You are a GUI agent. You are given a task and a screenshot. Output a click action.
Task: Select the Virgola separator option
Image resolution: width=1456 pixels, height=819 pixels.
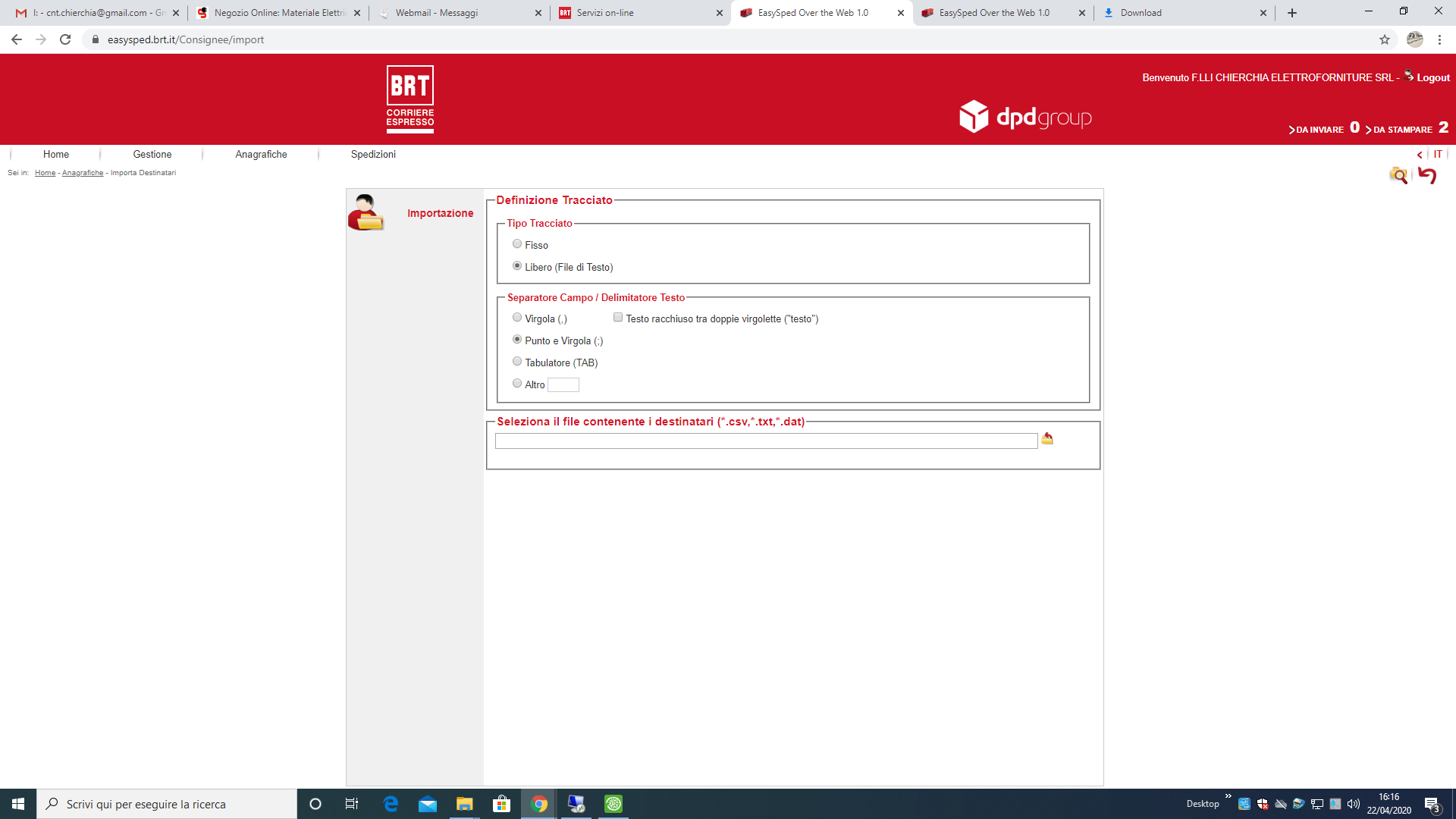pyautogui.click(x=517, y=318)
